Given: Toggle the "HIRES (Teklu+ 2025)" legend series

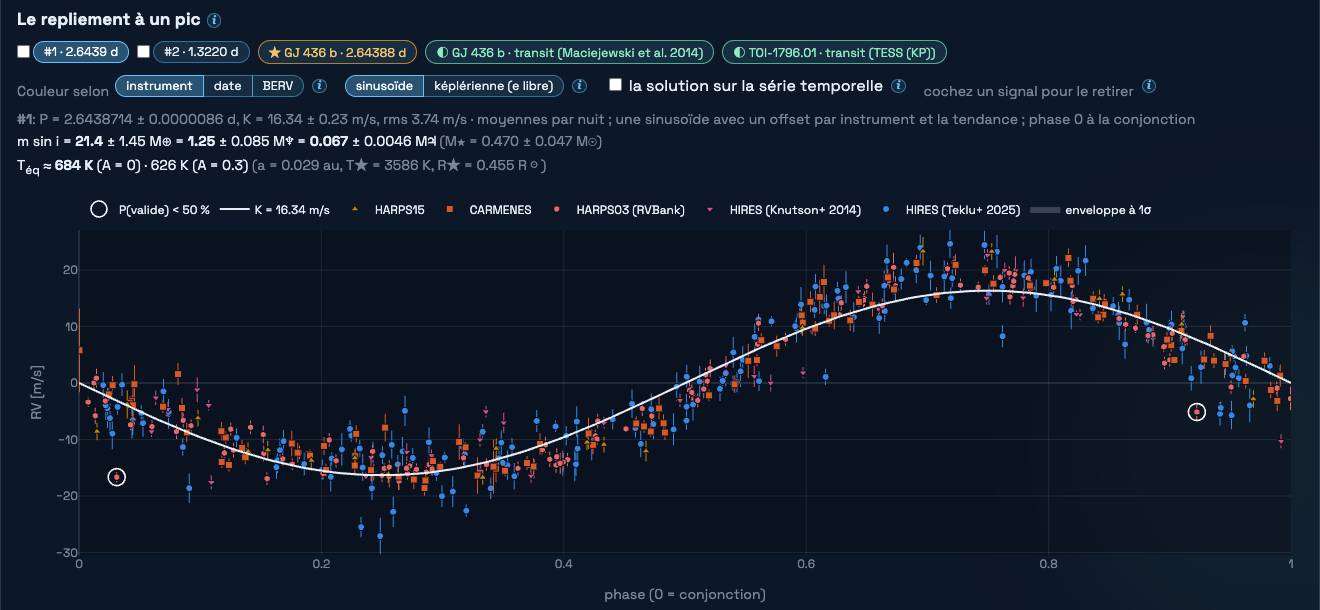Looking at the screenshot, I should pyautogui.click(x=951, y=210).
